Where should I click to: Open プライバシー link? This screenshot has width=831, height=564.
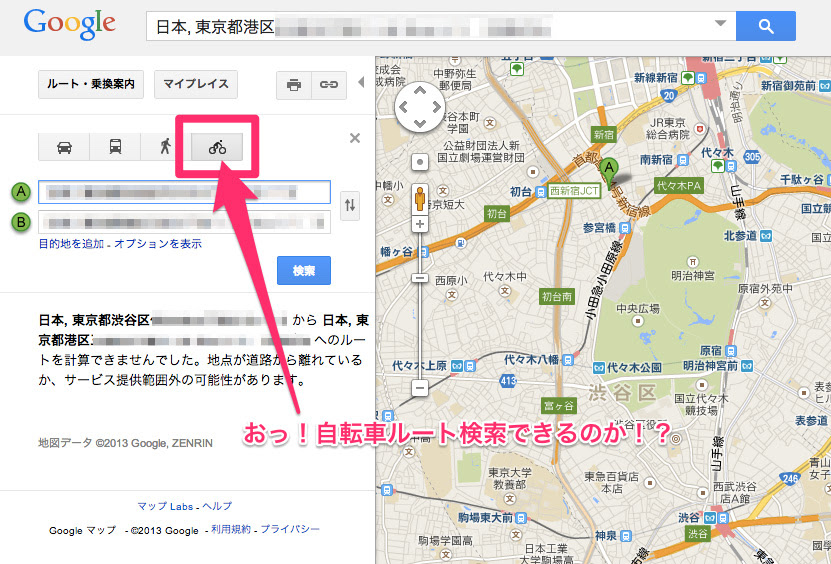tap(290, 529)
